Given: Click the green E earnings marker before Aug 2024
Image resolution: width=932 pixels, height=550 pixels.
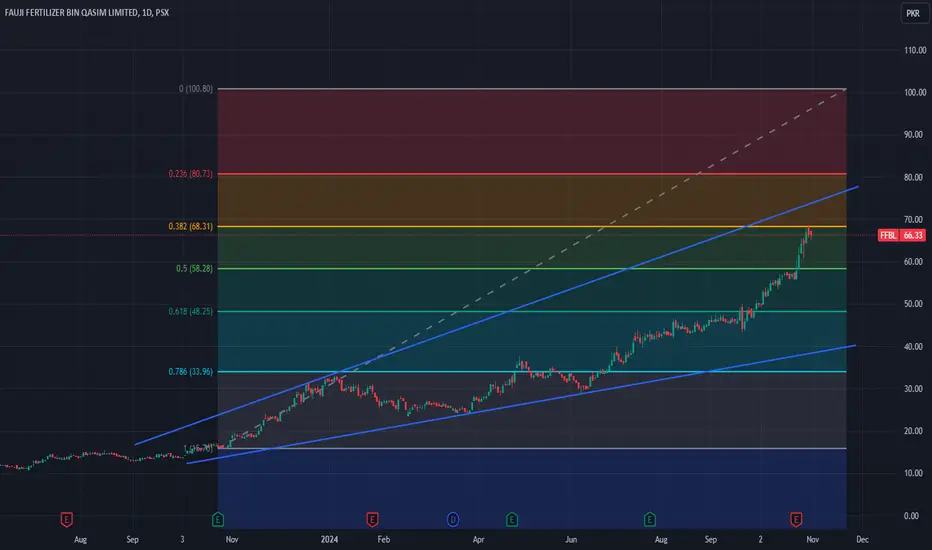Looking at the screenshot, I should (650, 520).
